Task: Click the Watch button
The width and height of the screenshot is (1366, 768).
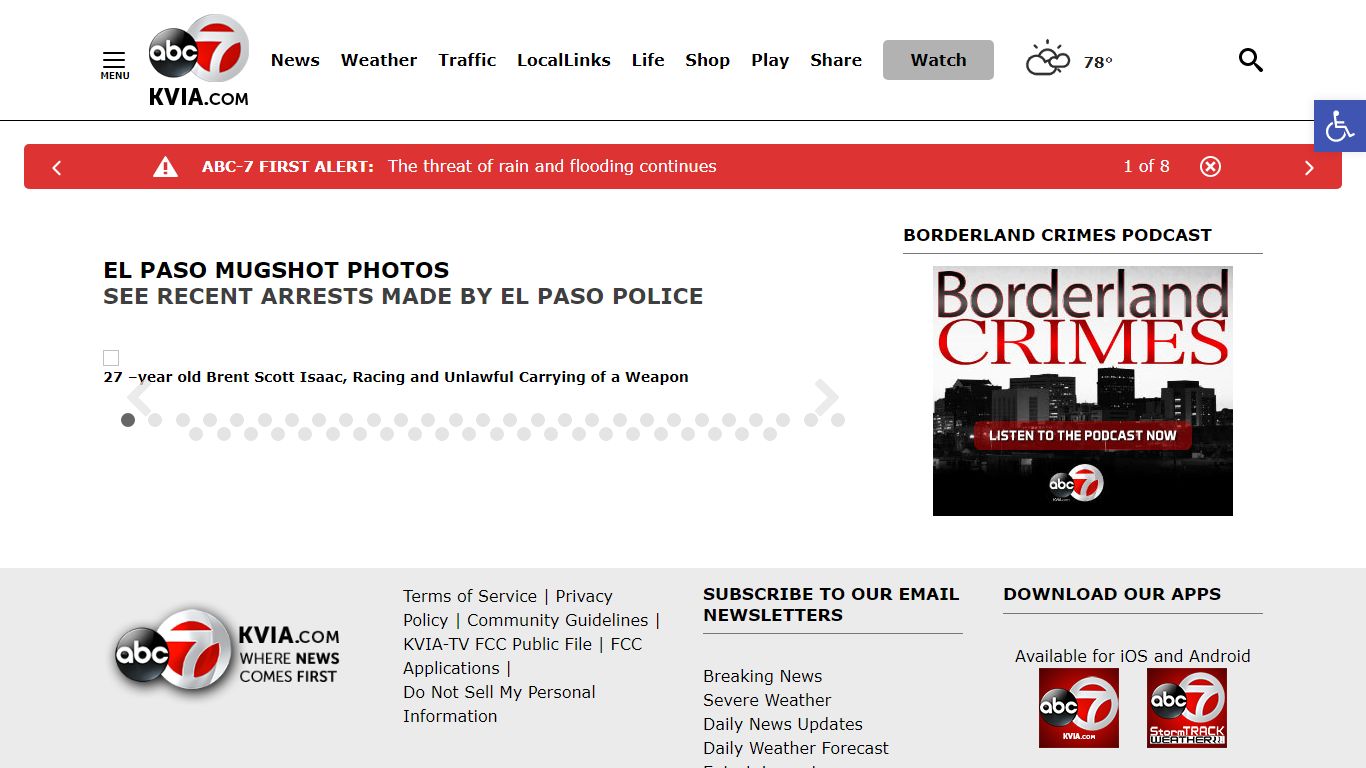Action: pos(938,60)
